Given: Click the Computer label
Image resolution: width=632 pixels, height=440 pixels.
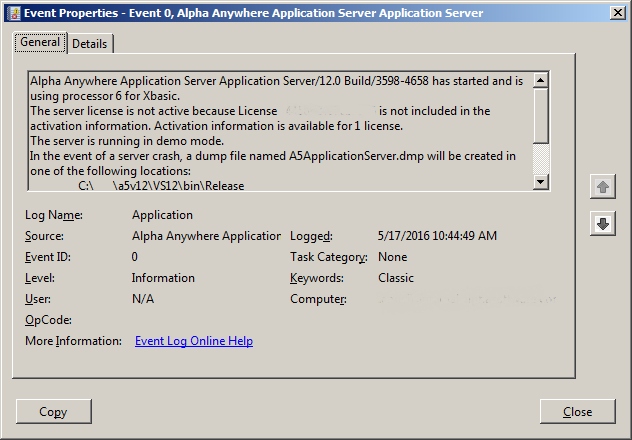Looking at the screenshot, I should click(x=318, y=299).
